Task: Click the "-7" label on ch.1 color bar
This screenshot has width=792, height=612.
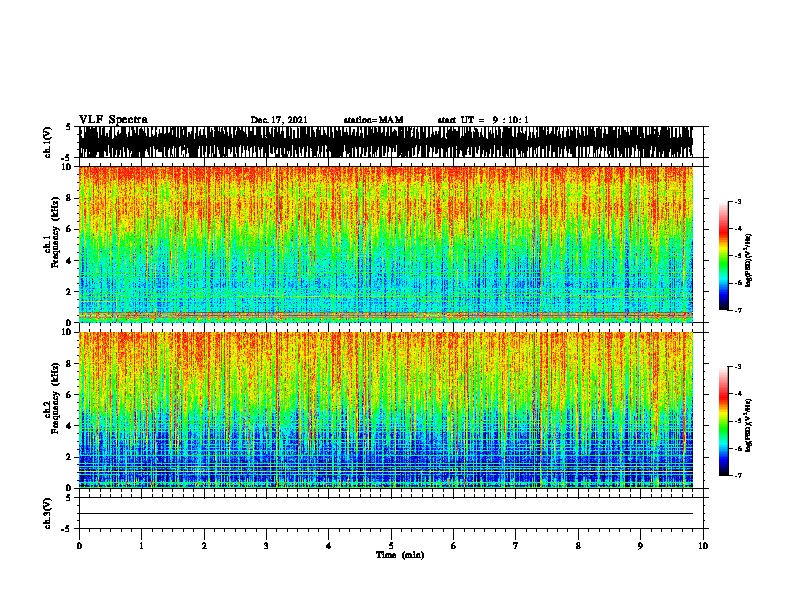Action: coord(738,310)
